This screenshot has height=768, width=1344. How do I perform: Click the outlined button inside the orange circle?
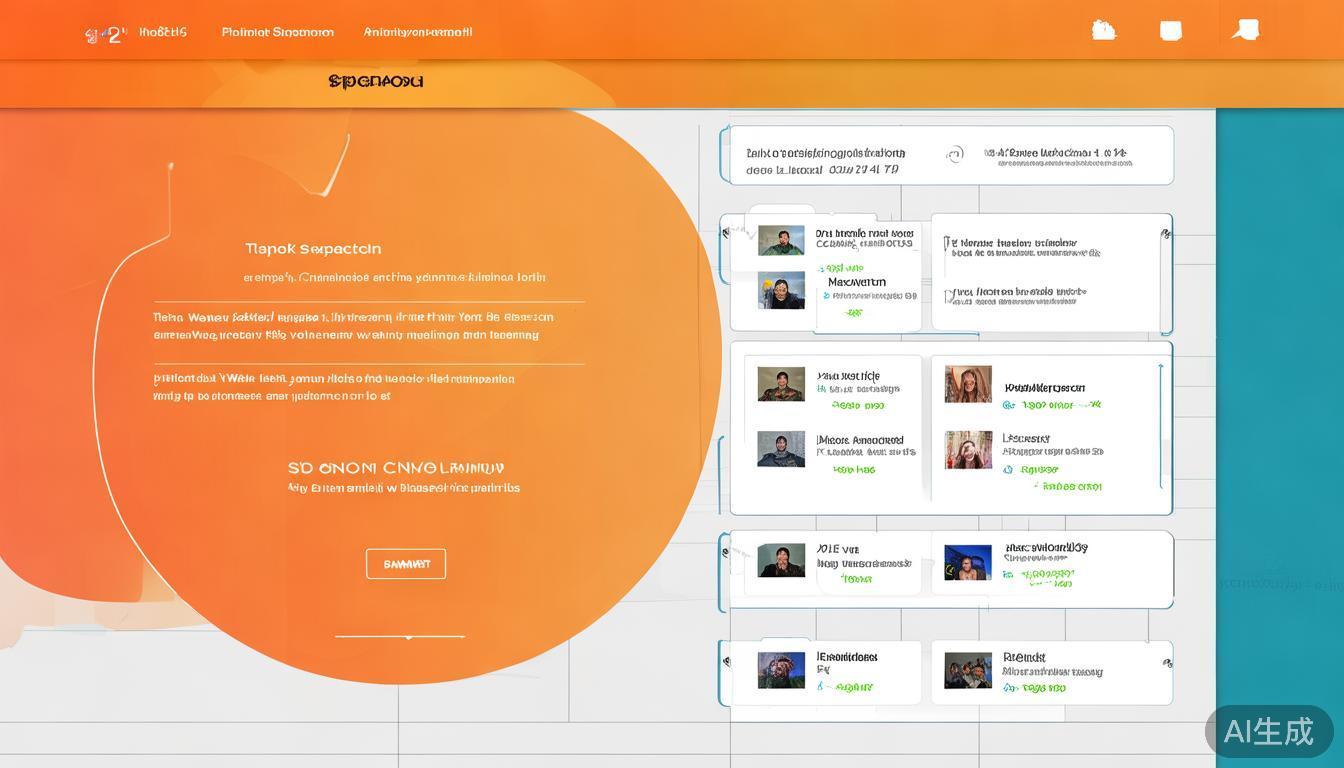[405, 564]
